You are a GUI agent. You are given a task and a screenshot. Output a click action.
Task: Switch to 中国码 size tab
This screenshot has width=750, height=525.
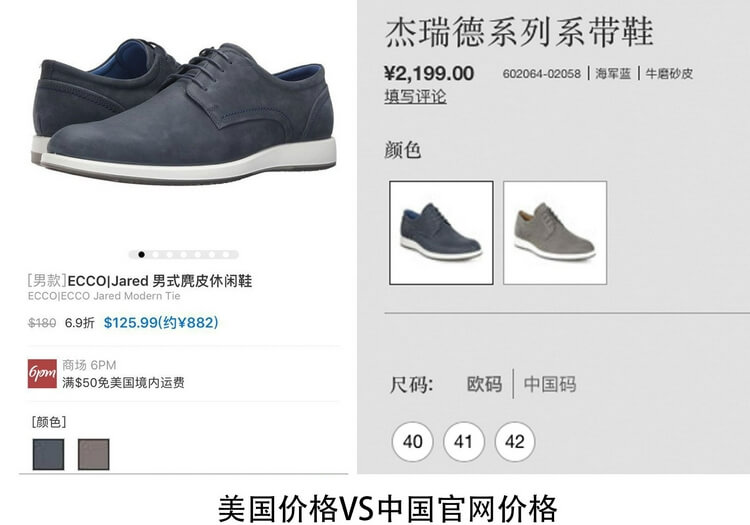pos(550,384)
